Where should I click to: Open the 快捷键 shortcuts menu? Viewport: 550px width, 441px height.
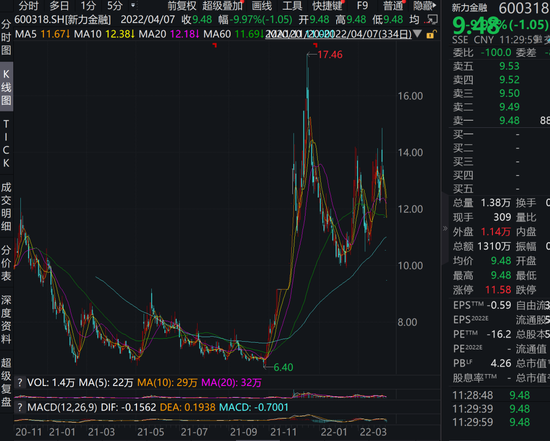tap(327, 6)
